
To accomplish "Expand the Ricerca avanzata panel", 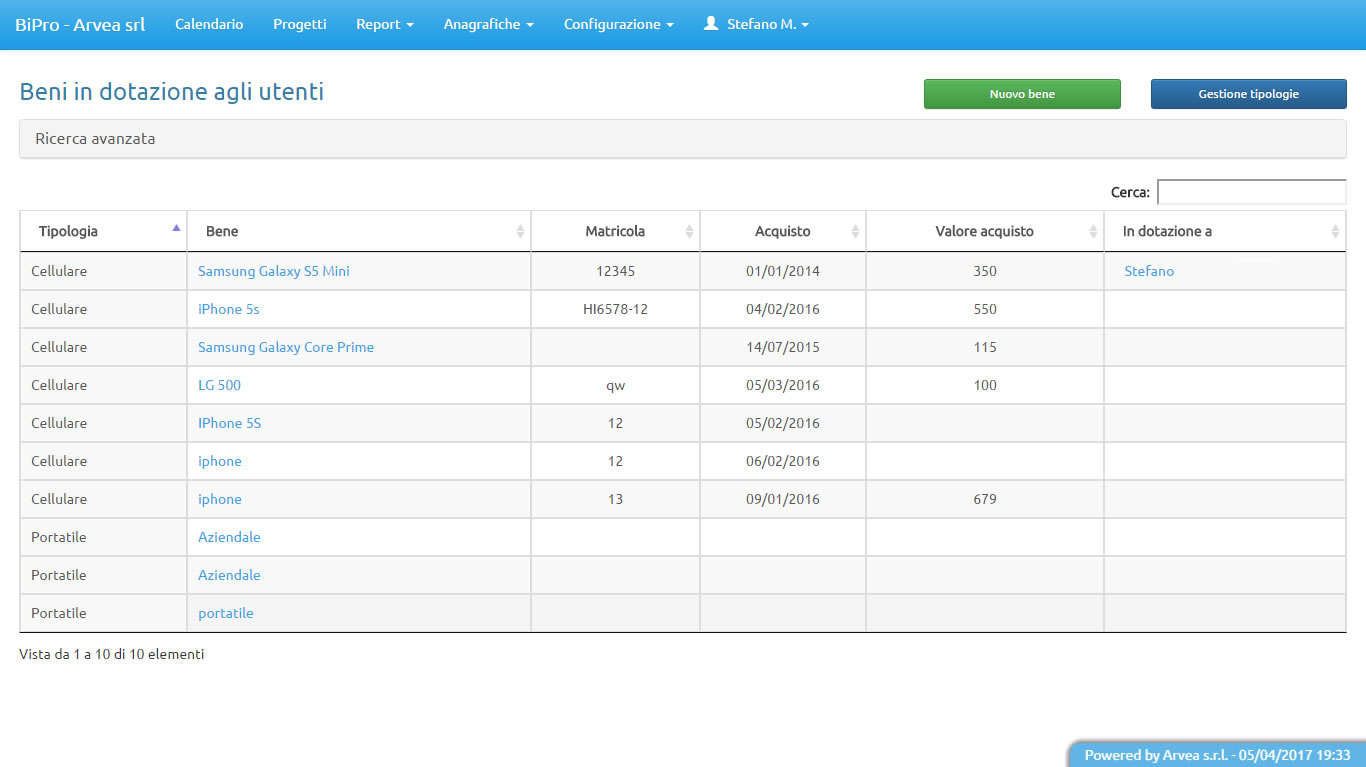I will [95, 139].
